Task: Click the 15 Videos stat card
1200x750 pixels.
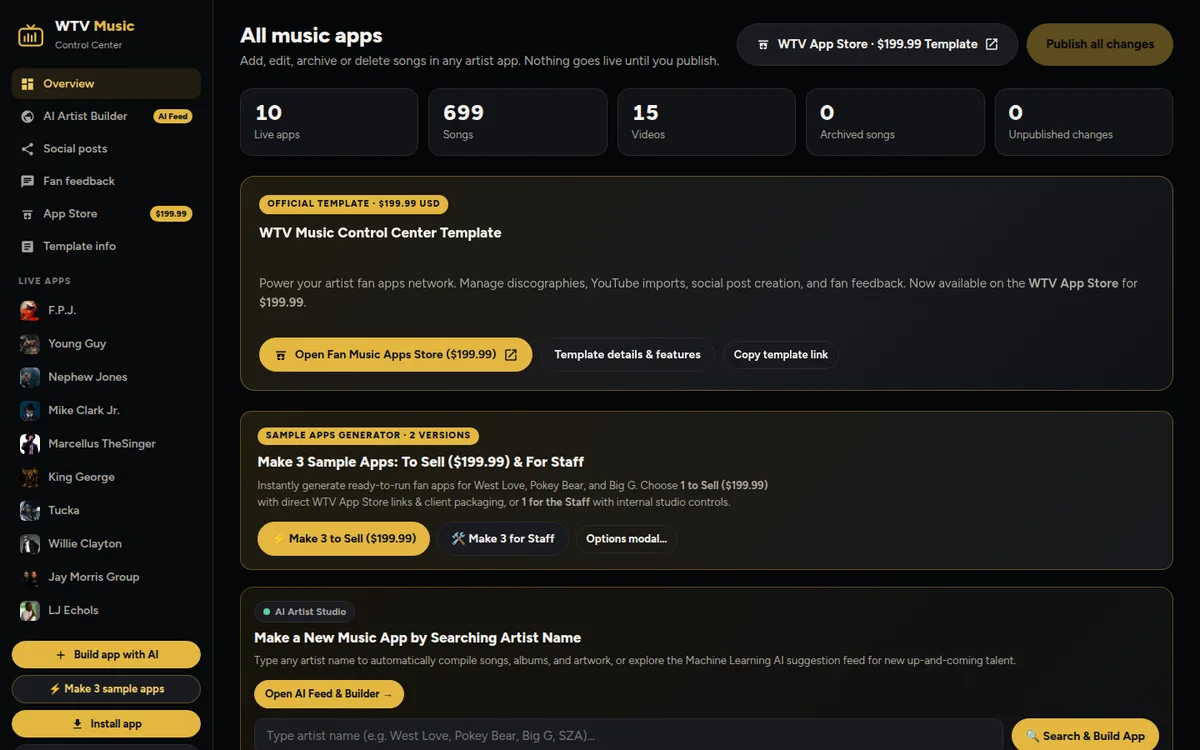Action: pos(706,122)
